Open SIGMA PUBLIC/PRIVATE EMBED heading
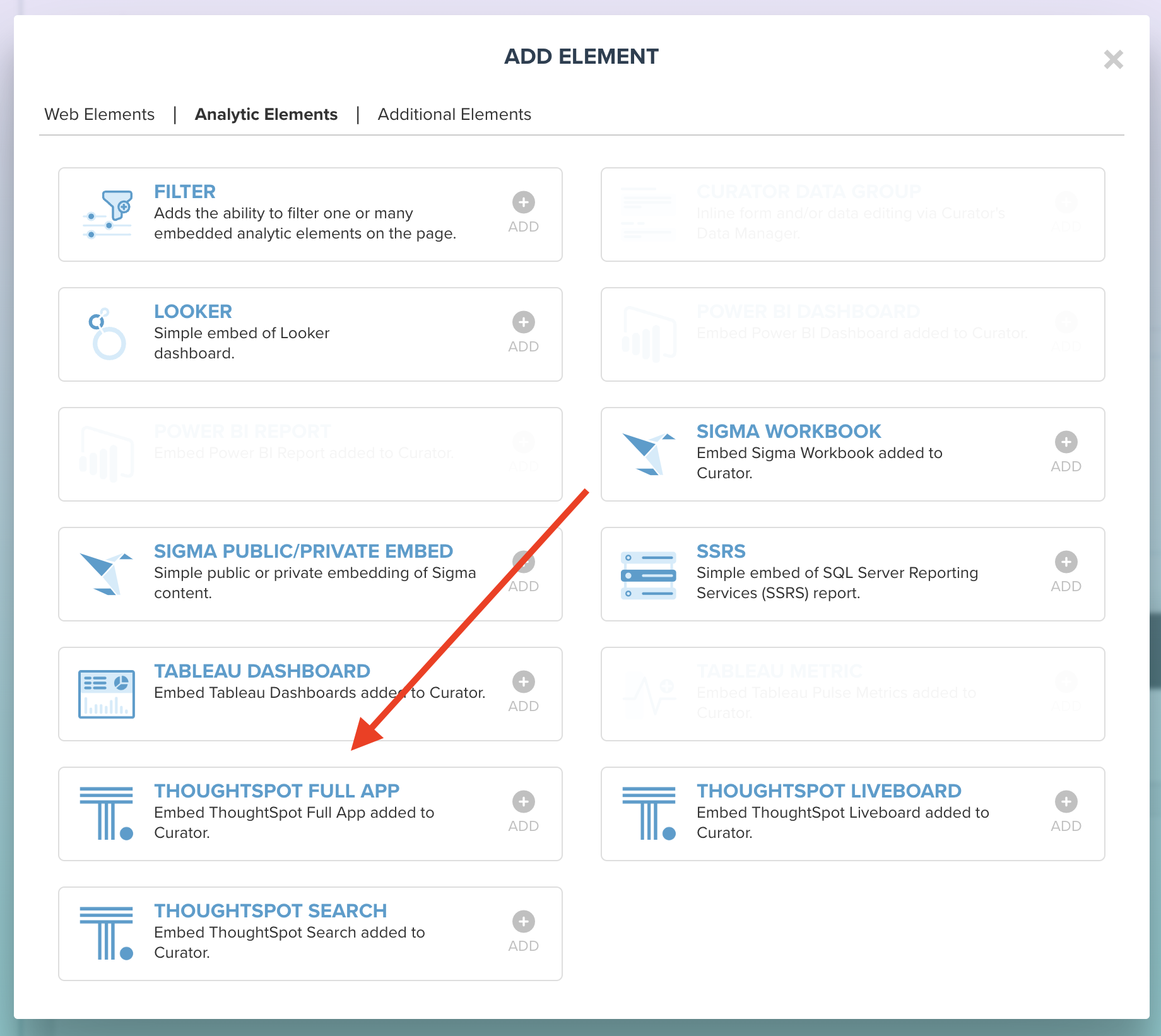This screenshot has height=1036, width=1161. [304, 551]
